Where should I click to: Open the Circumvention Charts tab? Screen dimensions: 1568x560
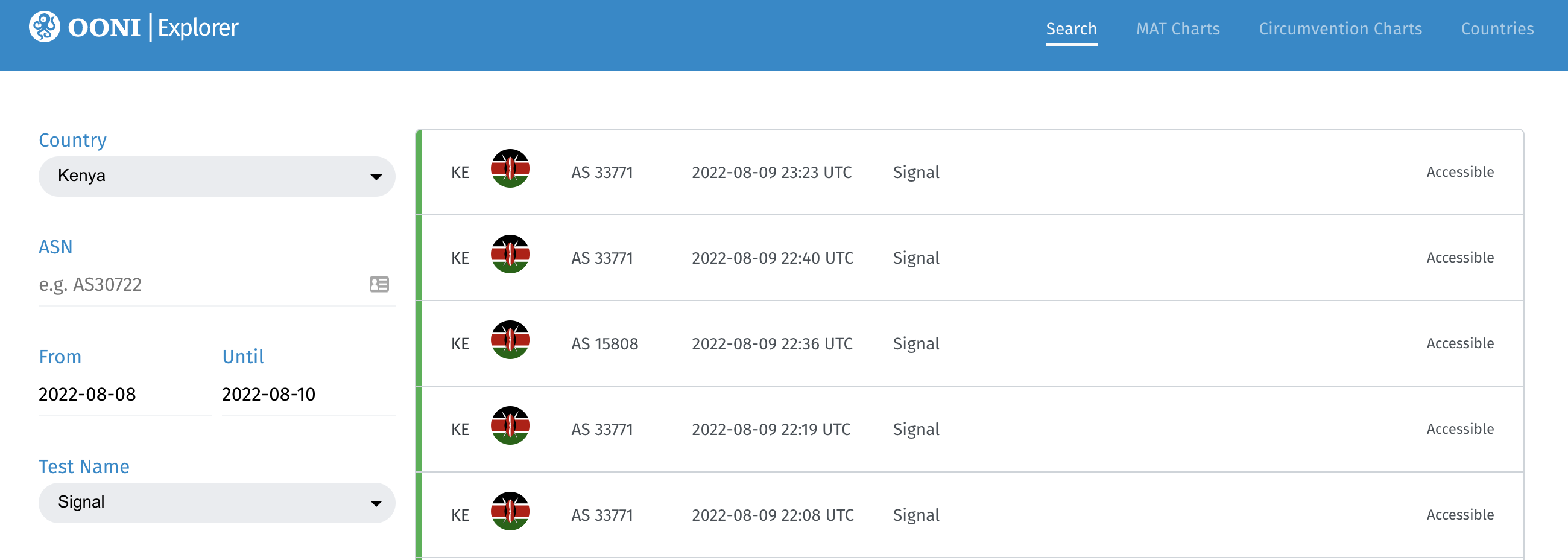[x=1340, y=28]
